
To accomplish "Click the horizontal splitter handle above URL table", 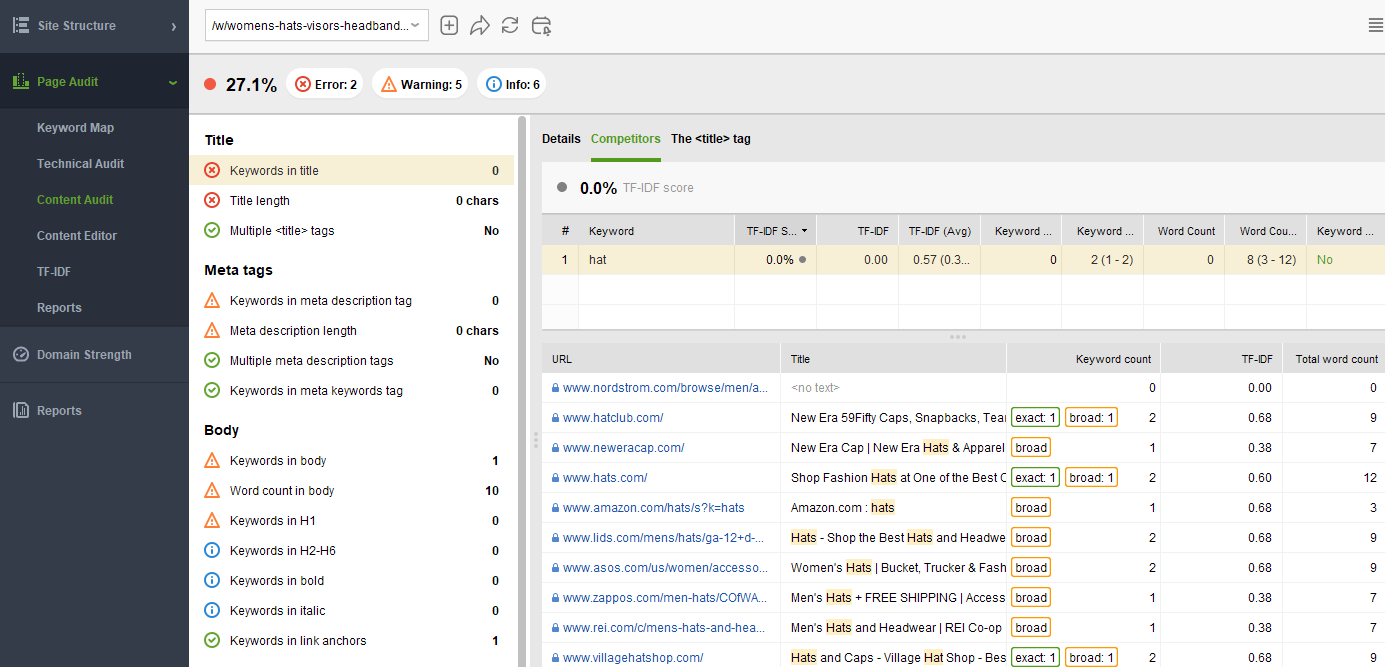I will tap(958, 337).
